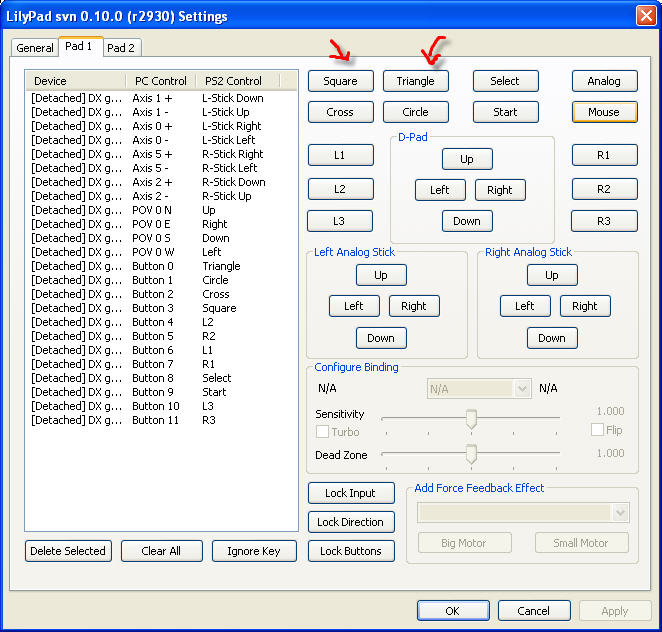Click the Big Motor button
This screenshot has width=662, height=632.
[465, 542]
